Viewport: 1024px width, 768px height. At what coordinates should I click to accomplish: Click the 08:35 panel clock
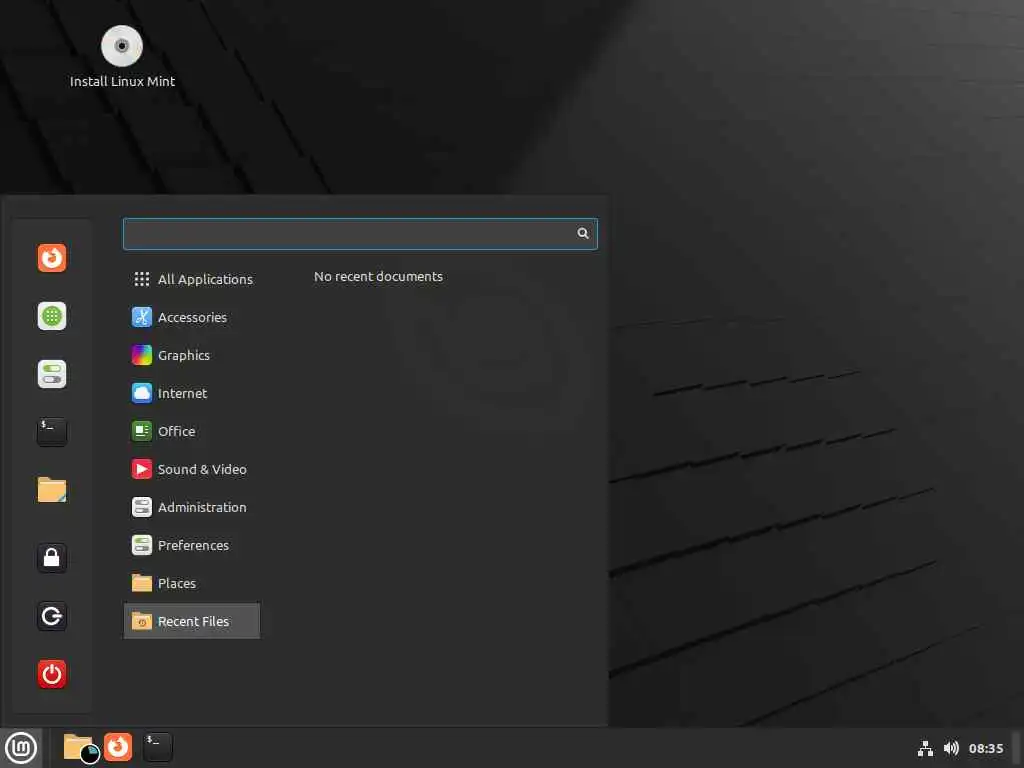[x=986, y=748]
